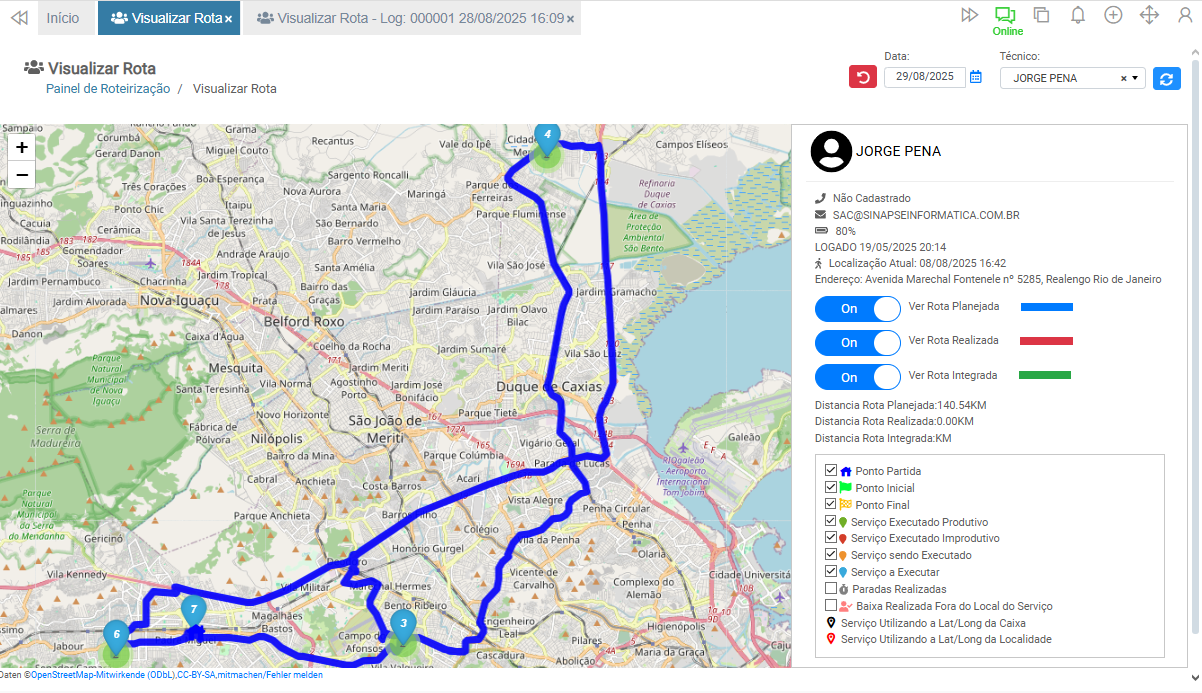
Task: Enable Paradas Realizadas checkbox
Action: point(831,589)
